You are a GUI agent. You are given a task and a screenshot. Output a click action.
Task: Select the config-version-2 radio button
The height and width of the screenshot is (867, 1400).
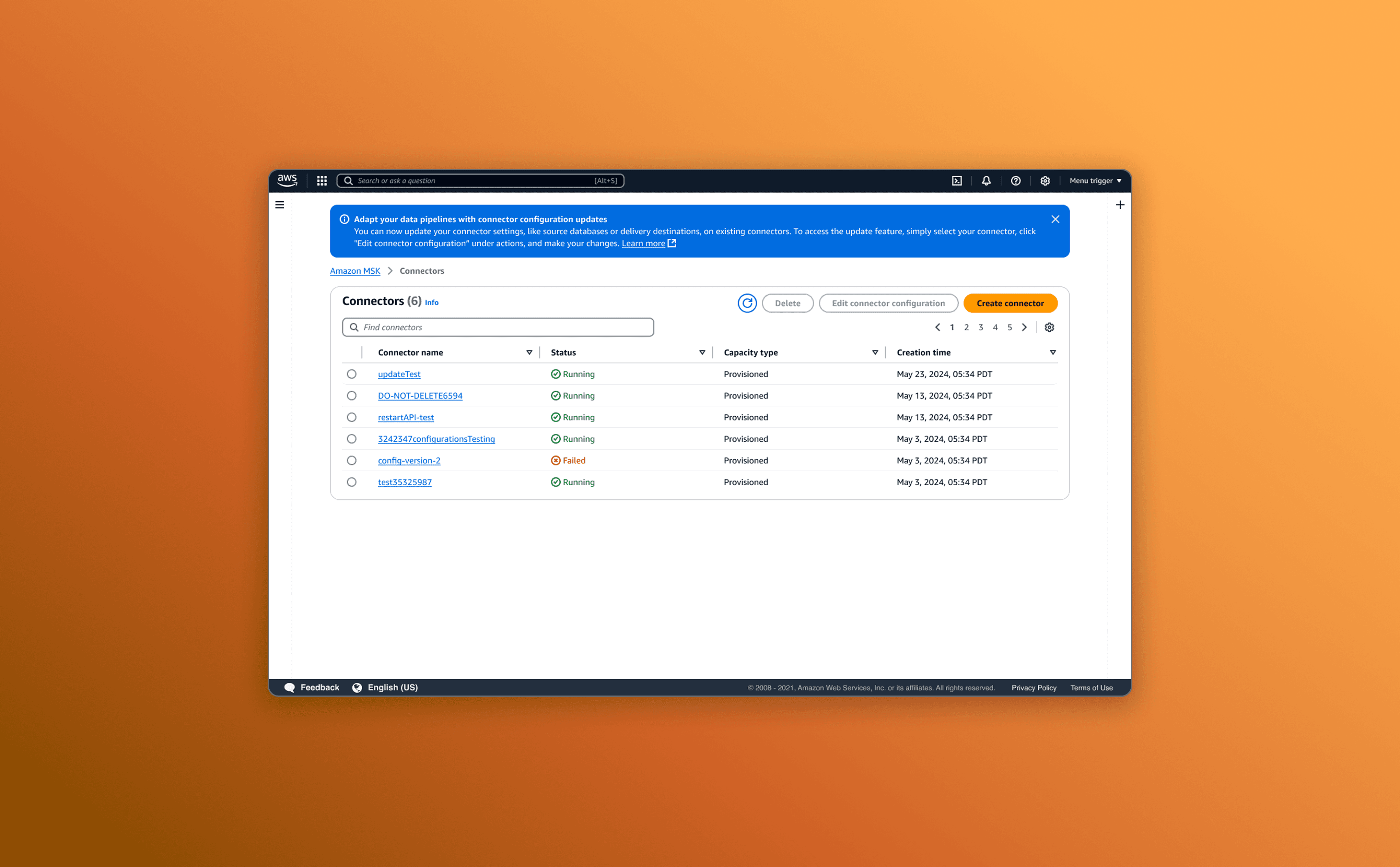[352, 461]
